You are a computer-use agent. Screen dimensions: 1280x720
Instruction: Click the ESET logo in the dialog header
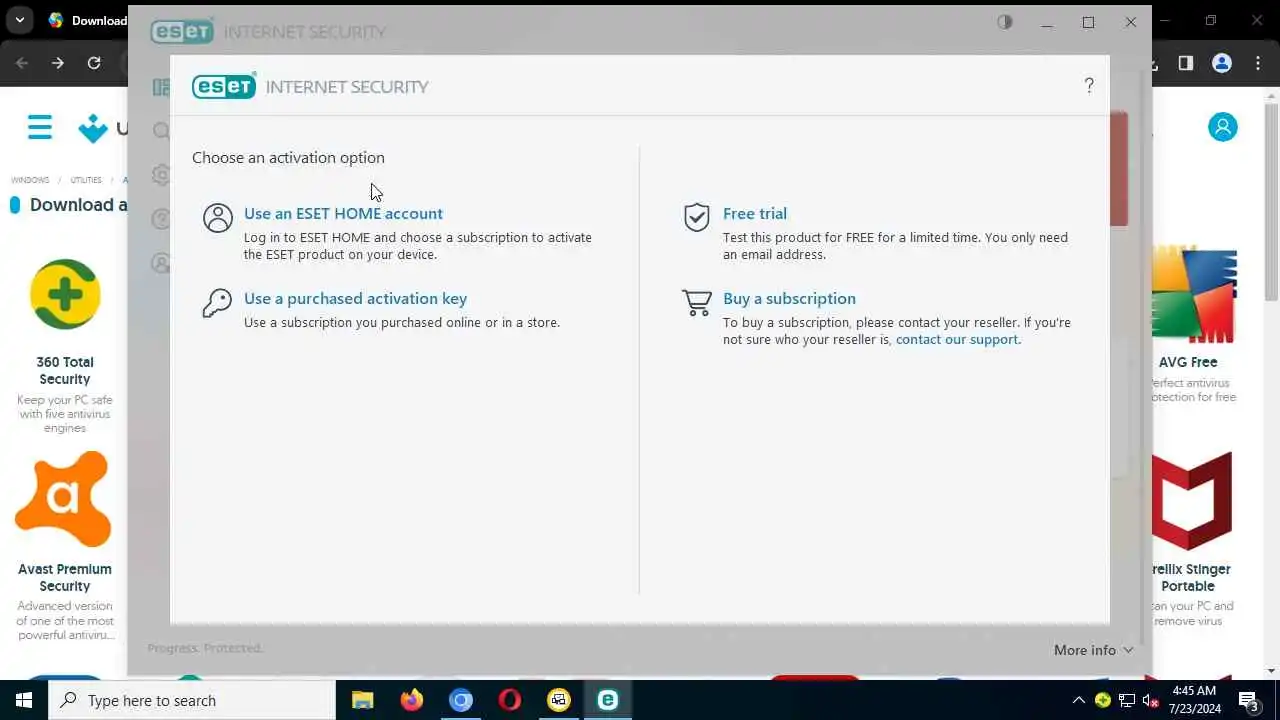click(224, 86)
